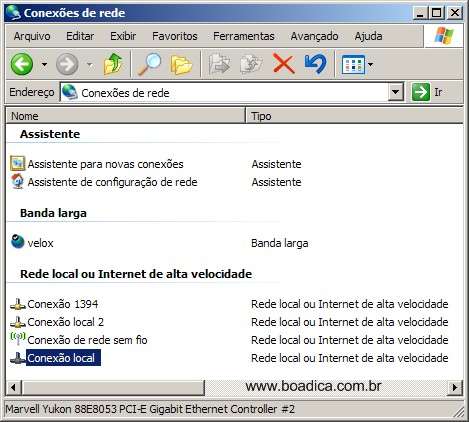Select the Conexão local 2 entry
The height and width of the screenshot is (422, 469).
click(66, 322)
